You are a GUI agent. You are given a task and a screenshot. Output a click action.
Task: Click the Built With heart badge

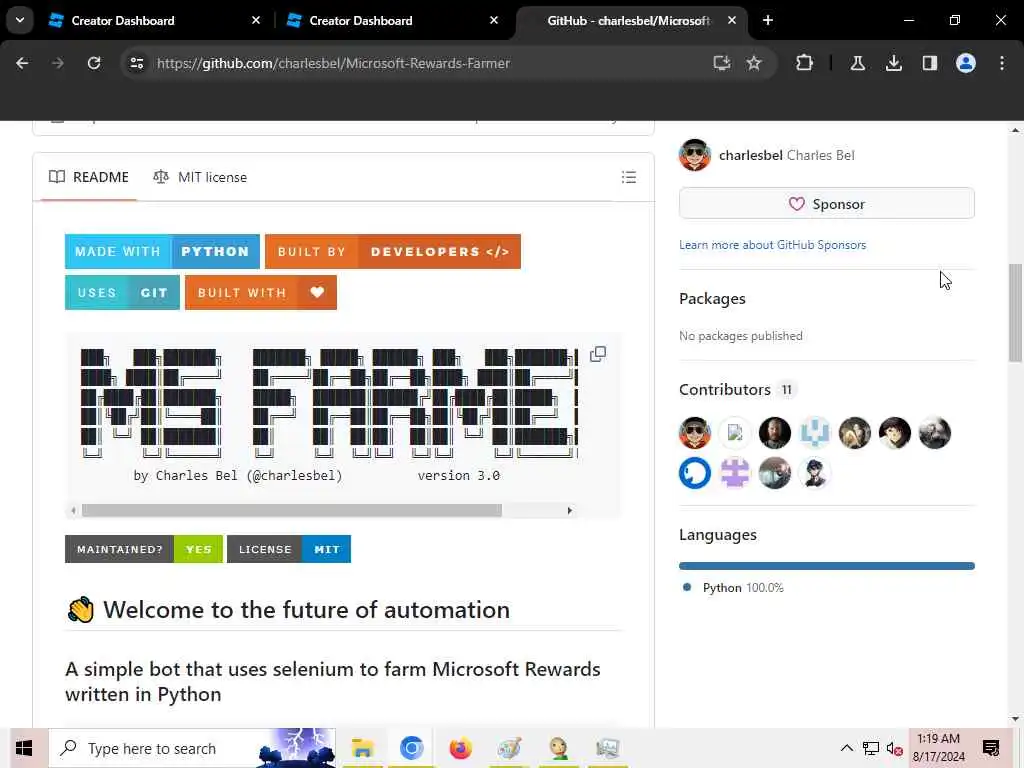pyautogui.click(x=261, y=293)
